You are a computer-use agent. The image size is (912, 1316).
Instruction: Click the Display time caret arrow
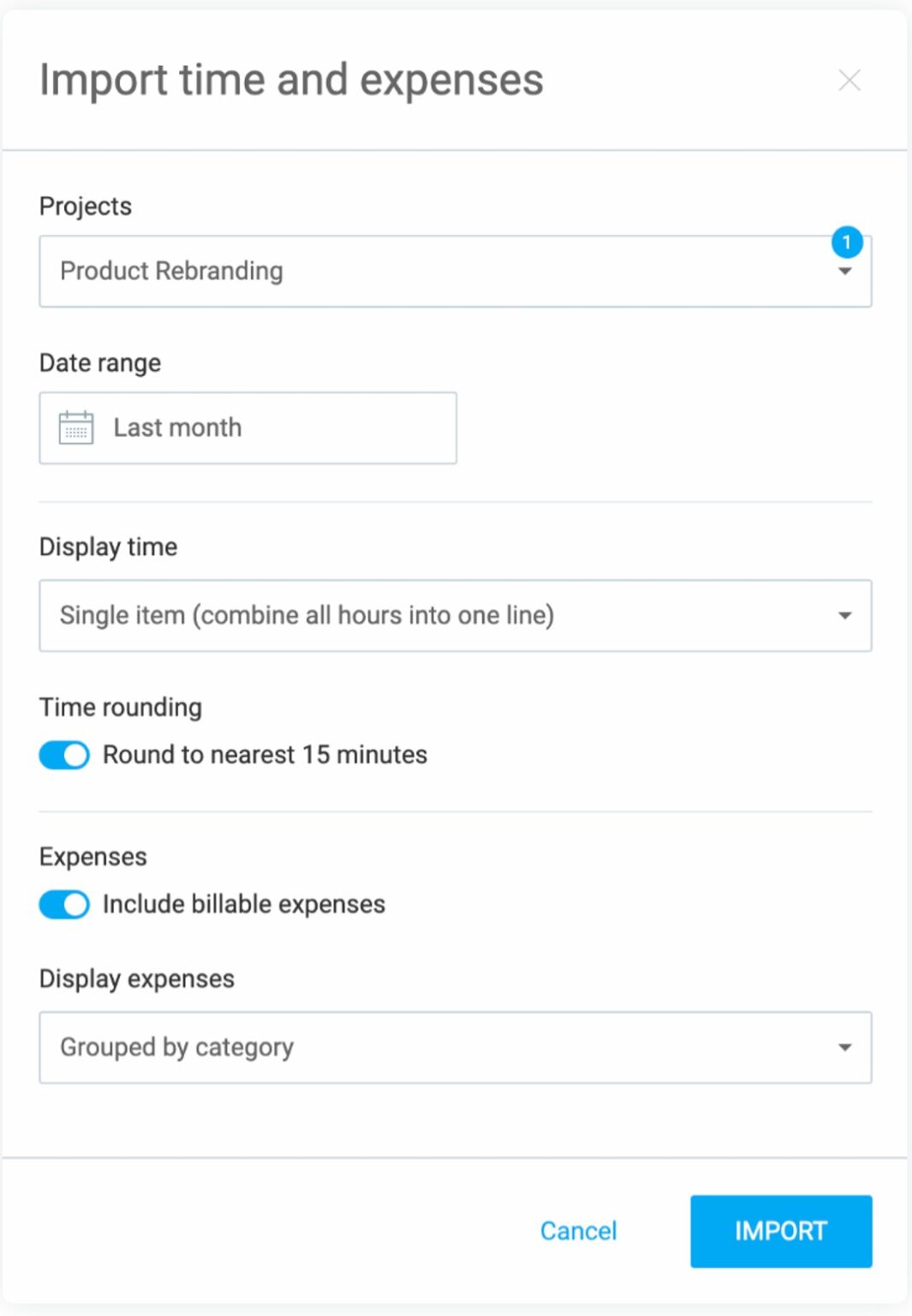click(845, 616)
